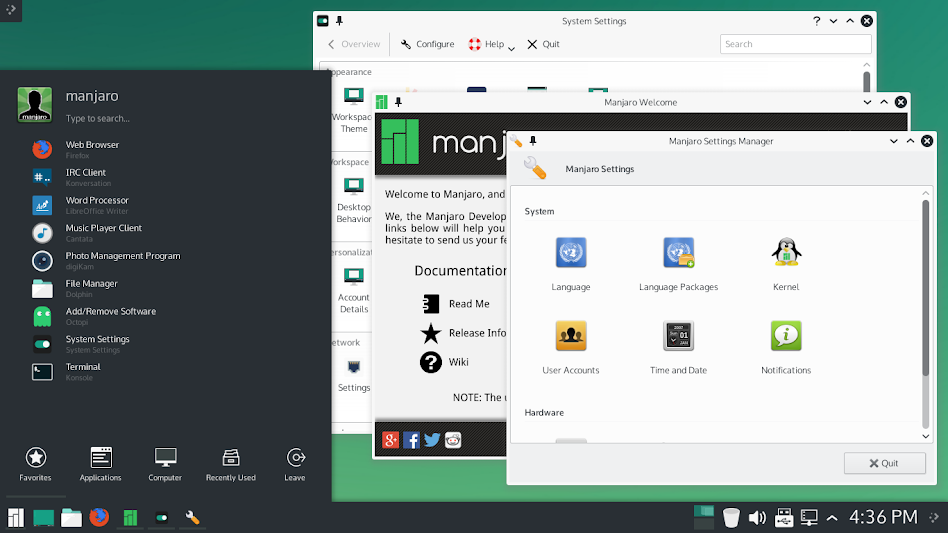The width and height of the screenshot is (948, 533).
Task: Toggle the pin on Manjaro Settings Manager titlebar
Action: (533, 141)
